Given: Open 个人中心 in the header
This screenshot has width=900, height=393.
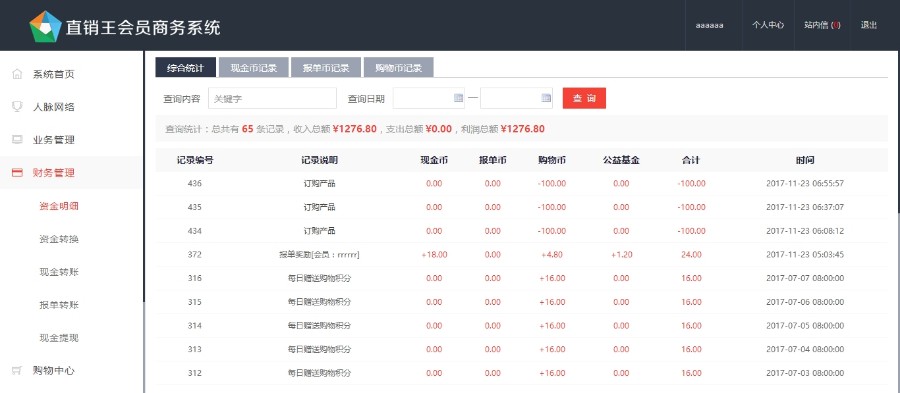Looking at the screenshot, I should 768,25.
